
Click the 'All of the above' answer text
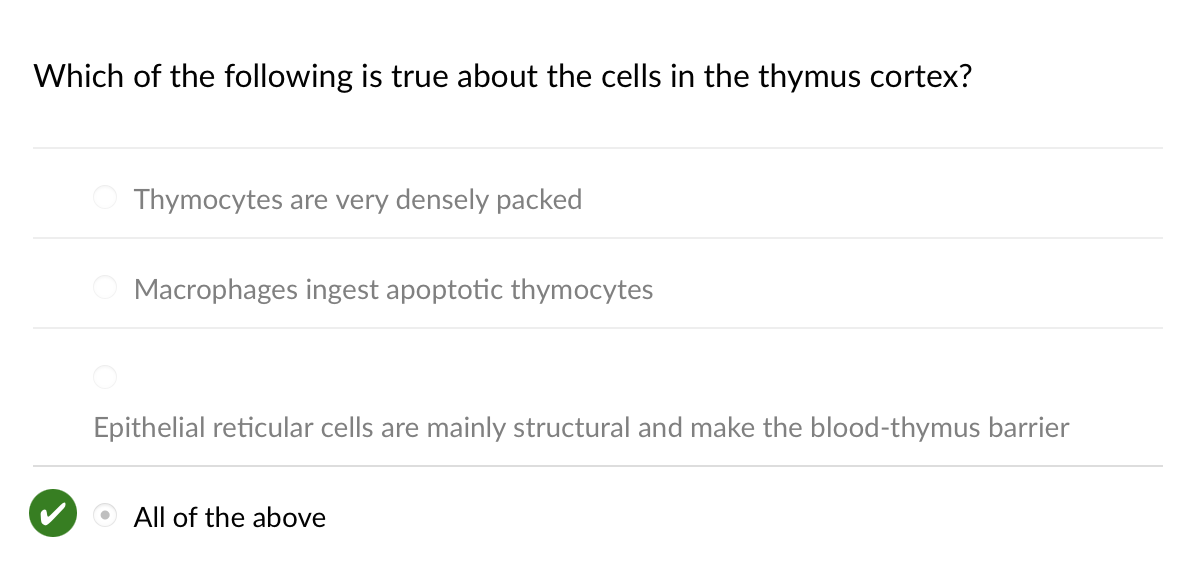point(229,517)
